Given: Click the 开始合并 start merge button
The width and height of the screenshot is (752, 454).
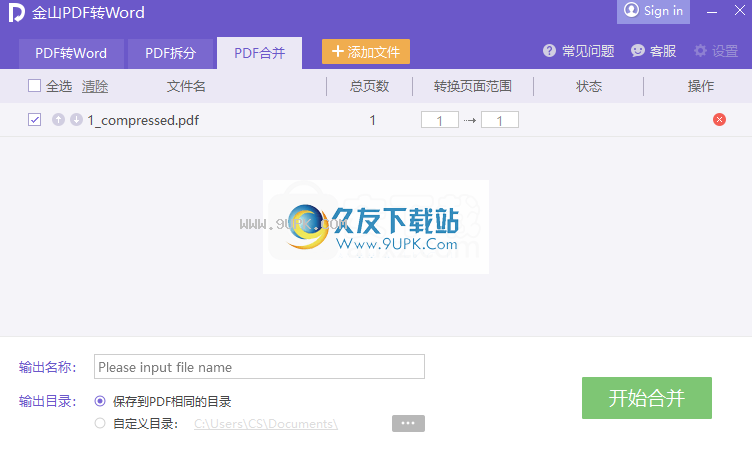Looking at the screenshot, I should [x=646, y=398].
